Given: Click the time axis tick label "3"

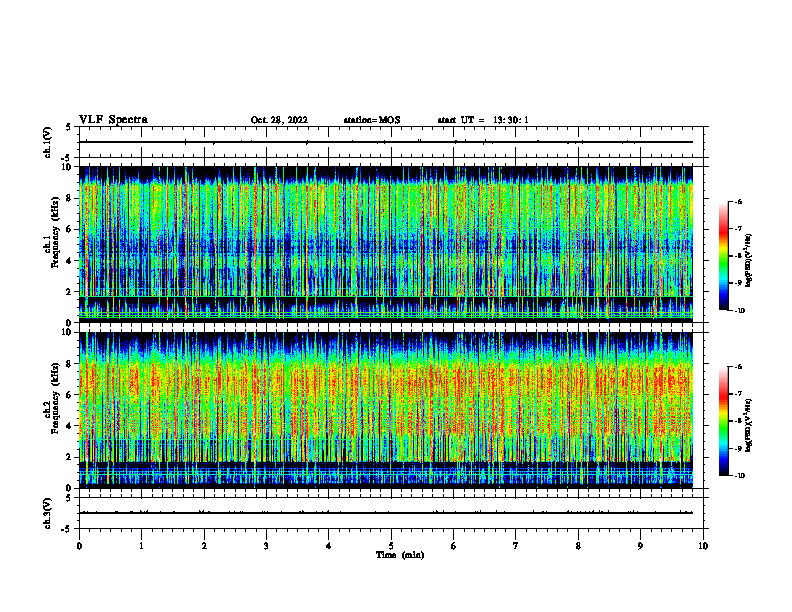Looking at the screenshot, I should click(x=266, y=546).
